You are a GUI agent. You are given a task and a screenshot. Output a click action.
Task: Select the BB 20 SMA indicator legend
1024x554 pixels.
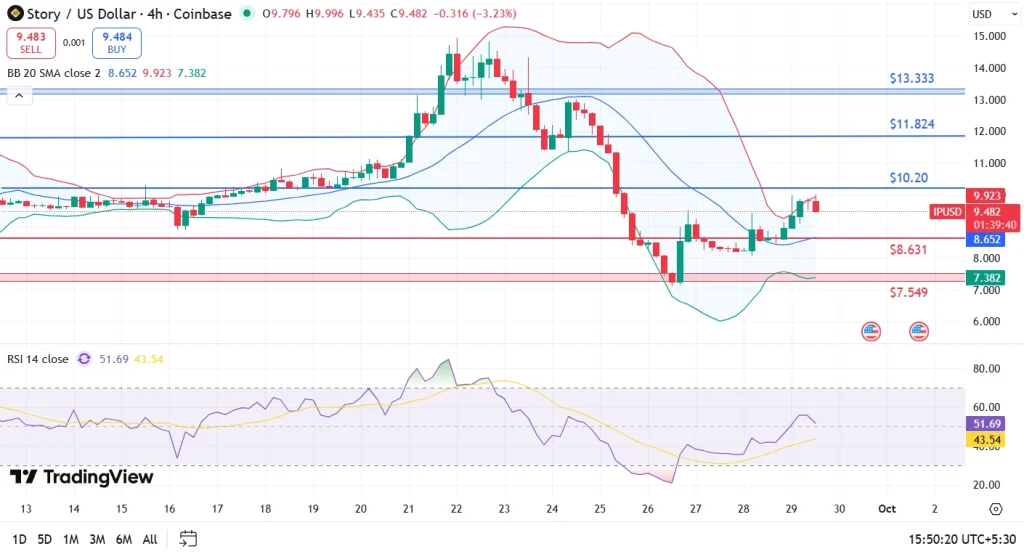point(53,73)
